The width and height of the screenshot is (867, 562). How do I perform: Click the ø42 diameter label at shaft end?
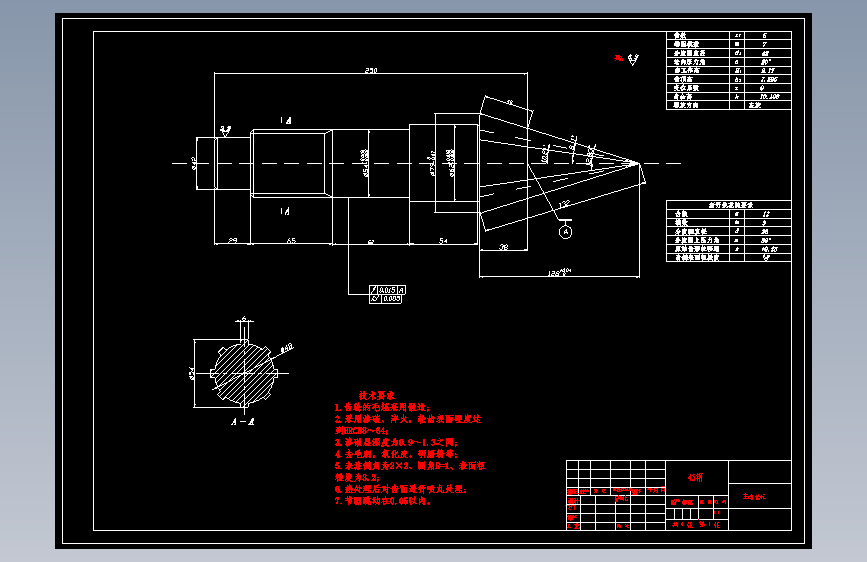coord(194,163)
